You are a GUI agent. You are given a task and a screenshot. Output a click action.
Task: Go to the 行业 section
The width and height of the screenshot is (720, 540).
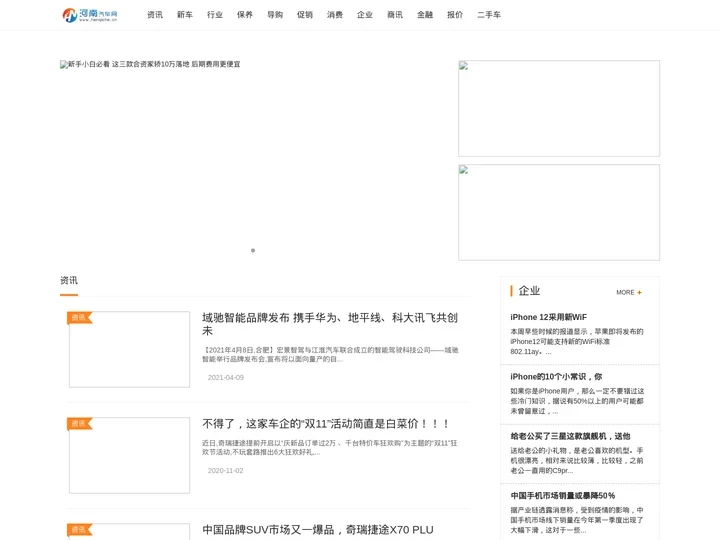[215, 15]
